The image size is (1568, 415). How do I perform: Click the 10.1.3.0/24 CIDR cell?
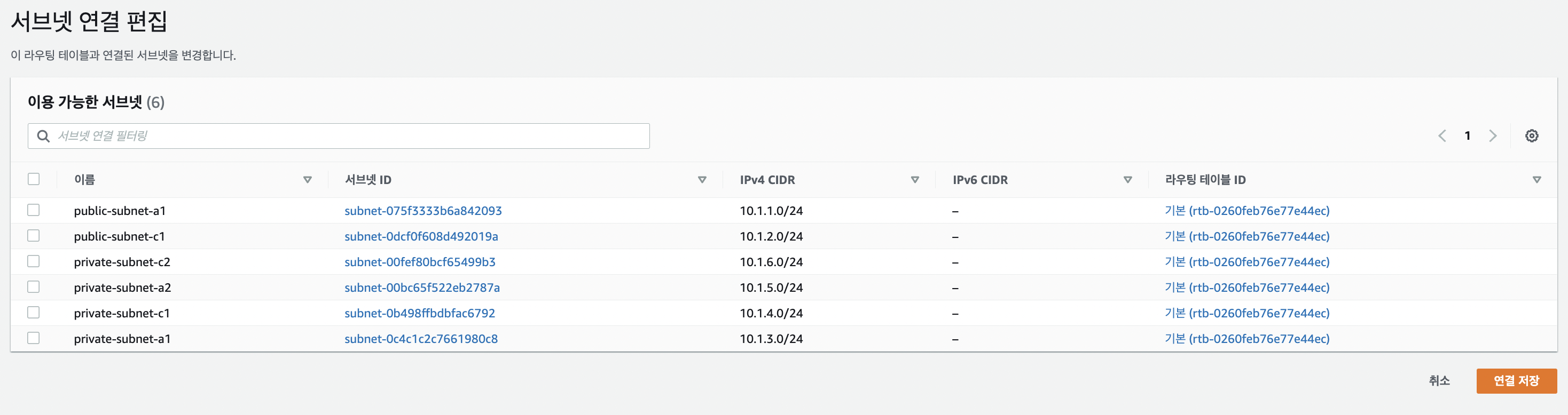[771, 338]
